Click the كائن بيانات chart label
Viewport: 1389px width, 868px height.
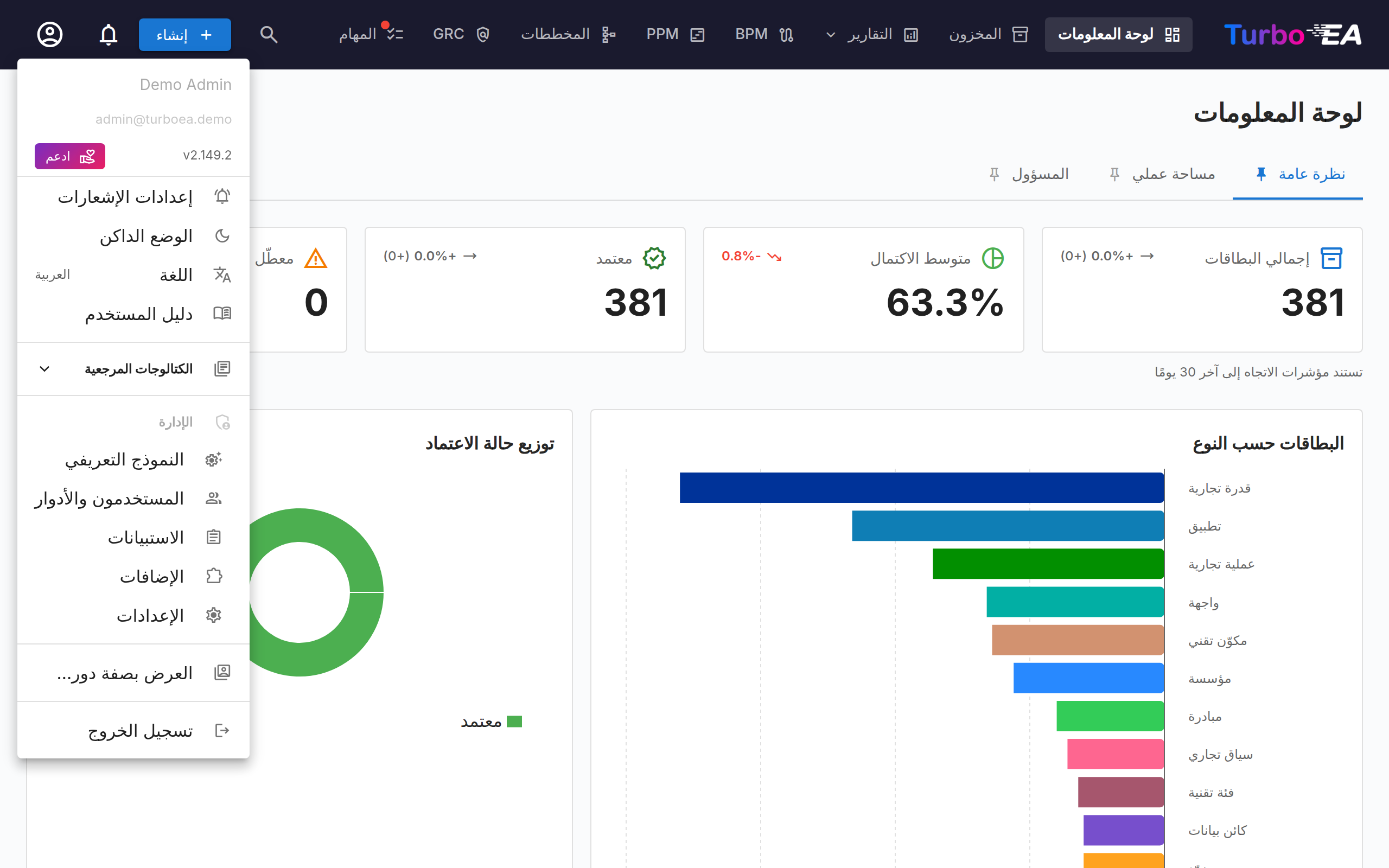1218,830
